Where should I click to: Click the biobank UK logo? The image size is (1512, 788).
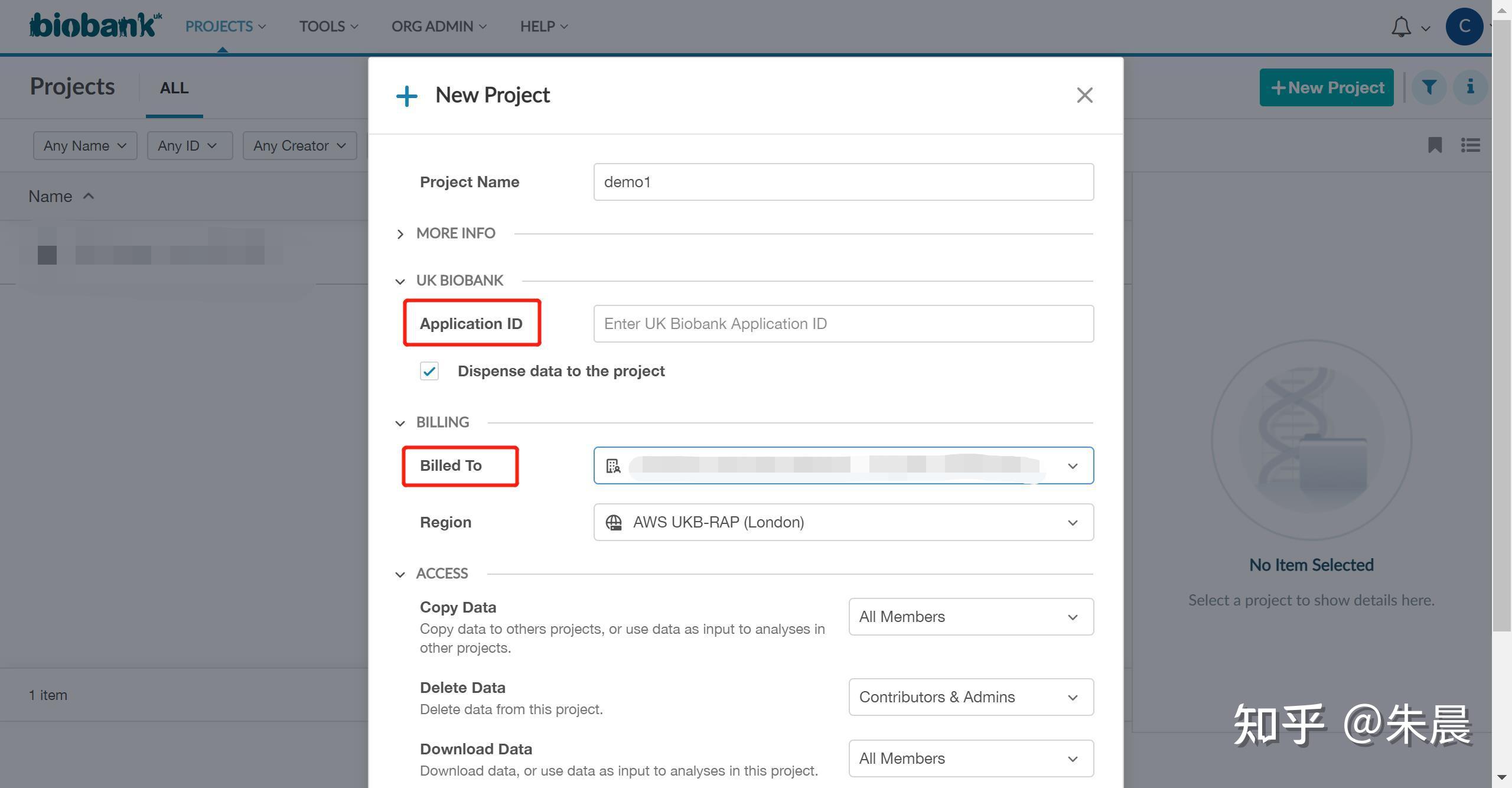point(94,26)
